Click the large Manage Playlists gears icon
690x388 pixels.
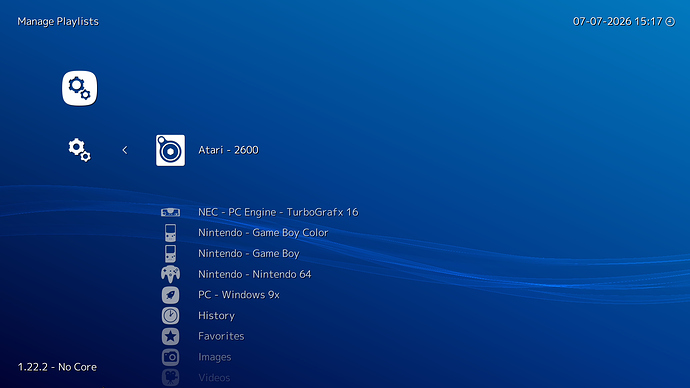80,88
